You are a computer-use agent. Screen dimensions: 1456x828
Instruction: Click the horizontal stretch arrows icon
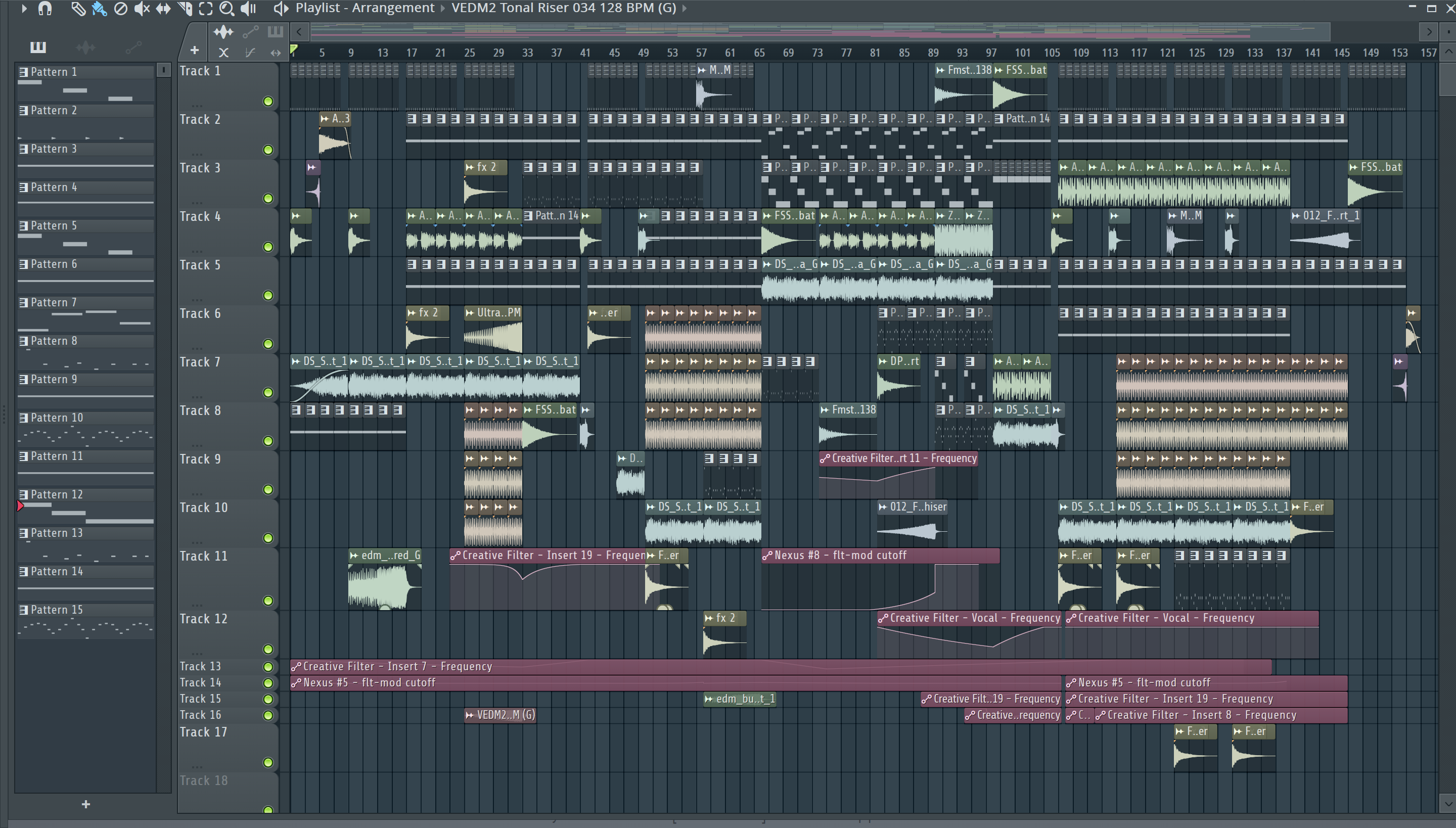[276, 53]
